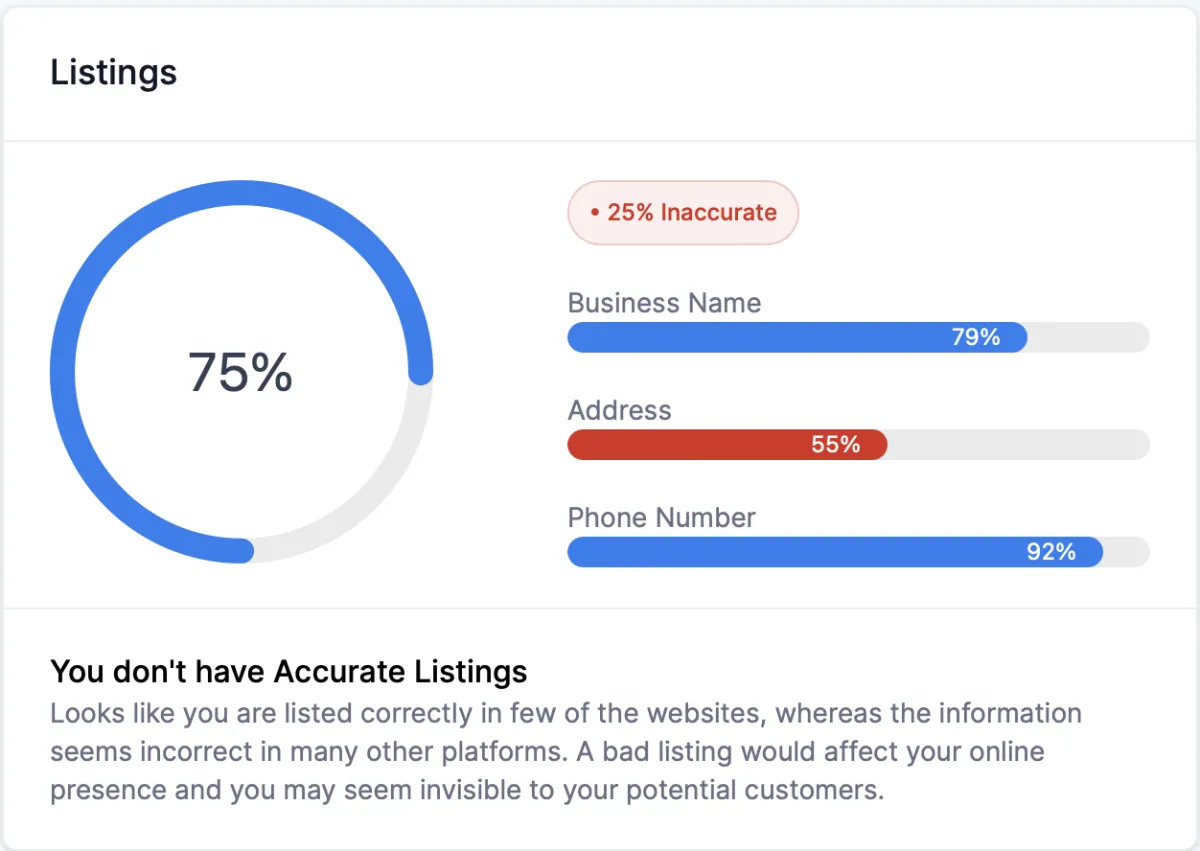Image resolution: width=1200 pixels, height=851 pixels.
Task: Click the gray remainder of the Address bar
Action: (1018, 444)
